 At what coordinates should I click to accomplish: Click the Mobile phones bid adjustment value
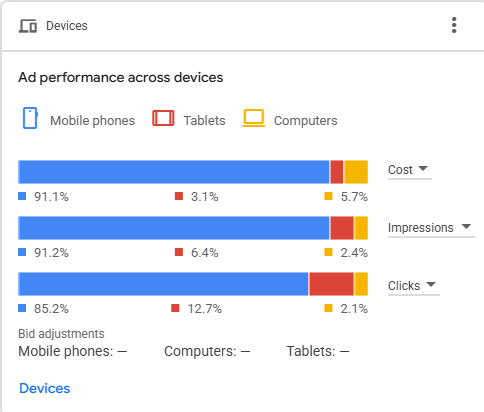click(122, 351)
